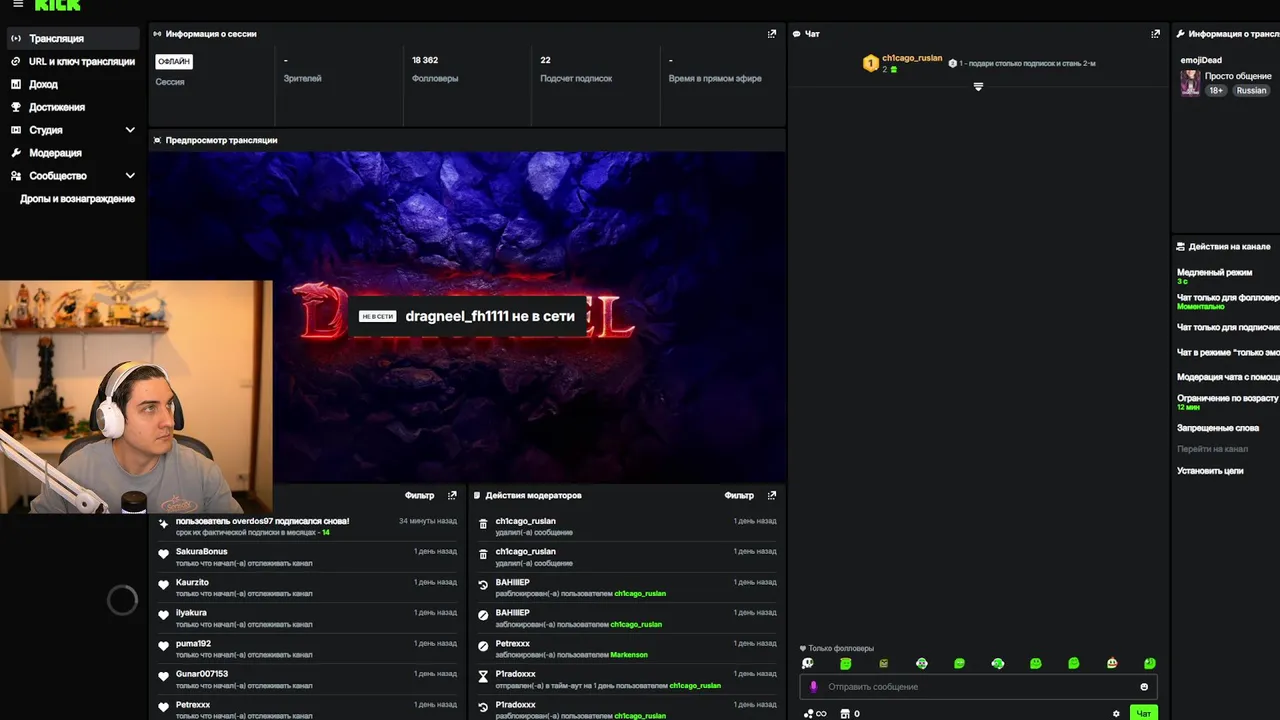The height and width of the screenshot is (720, 1280).
Task: Pop out the chat panel
Action: coord(1156,34)
